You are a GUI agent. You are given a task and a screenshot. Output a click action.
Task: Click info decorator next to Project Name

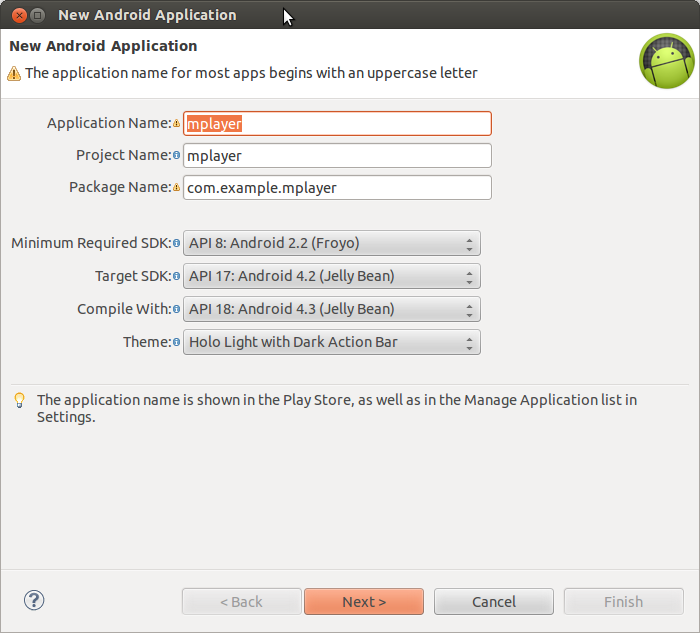point(177,156)
